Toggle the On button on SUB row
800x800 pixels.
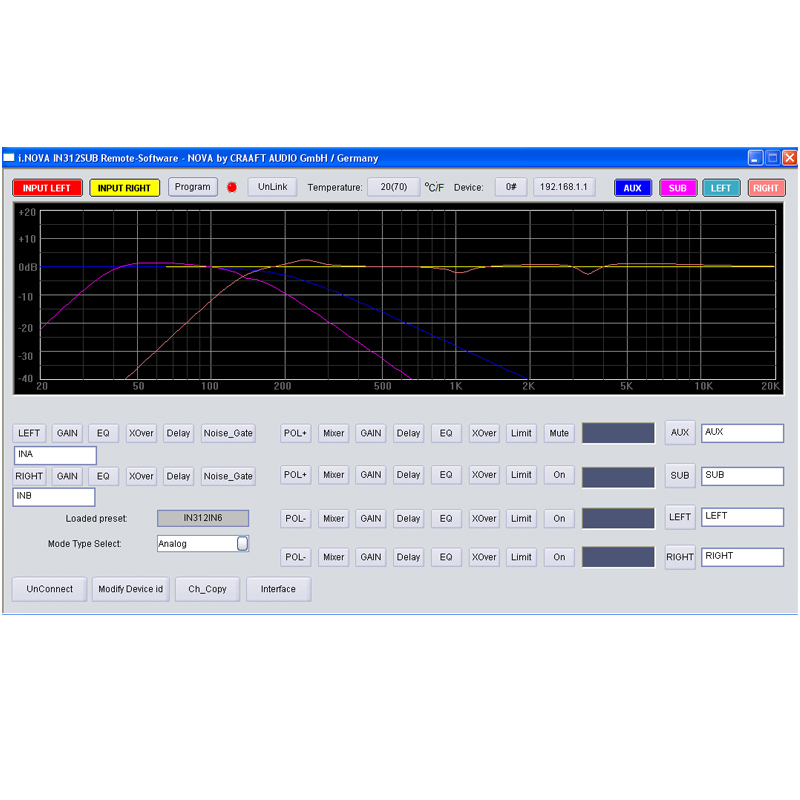point(559,475)
